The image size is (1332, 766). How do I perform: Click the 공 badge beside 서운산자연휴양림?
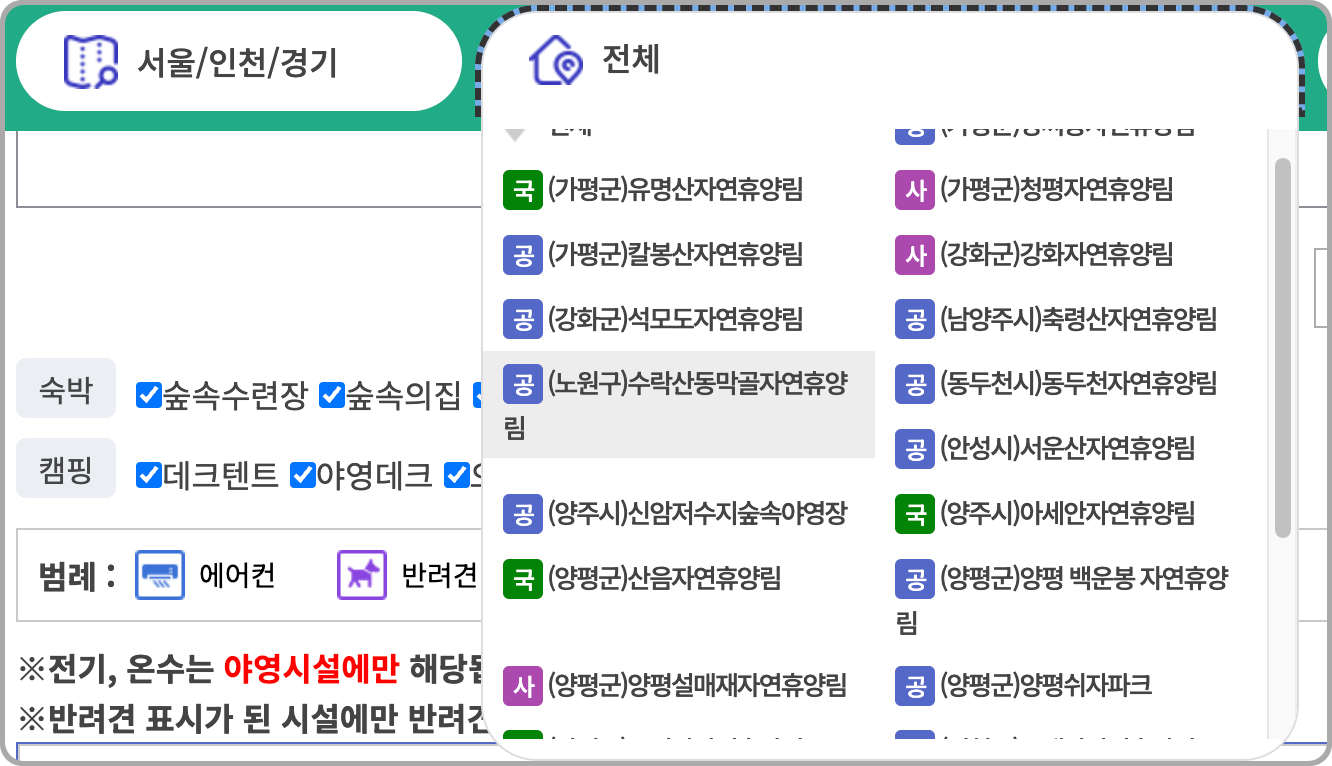click(914, 448)
